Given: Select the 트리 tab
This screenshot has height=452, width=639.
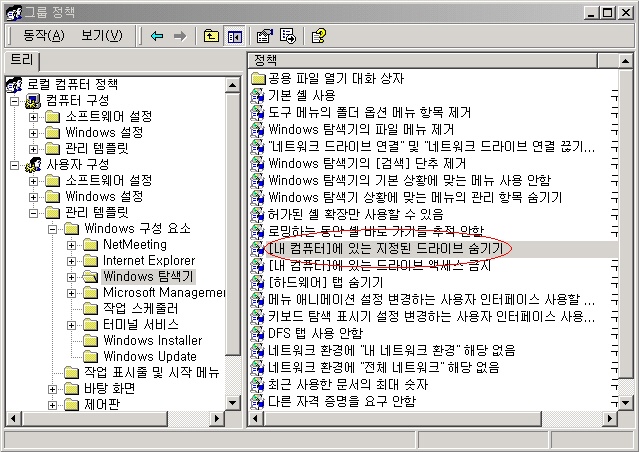Looking at the screenshot, I should pos(21,60).
